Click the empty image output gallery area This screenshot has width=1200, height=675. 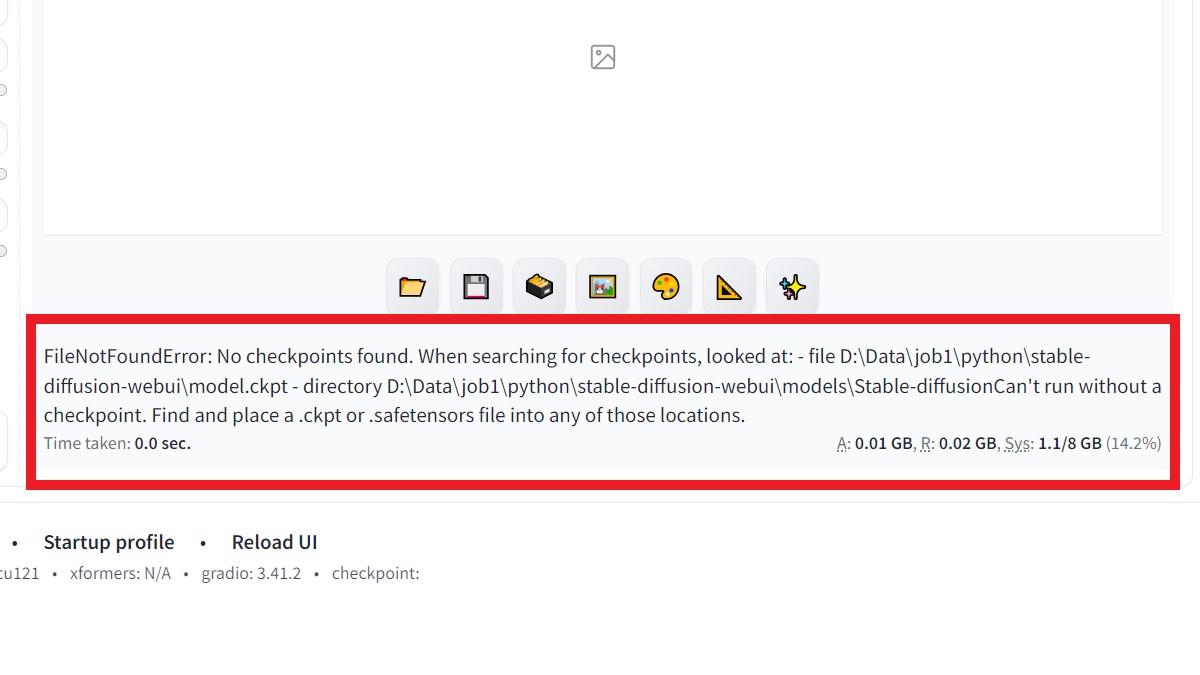click(x=603, y=116)
